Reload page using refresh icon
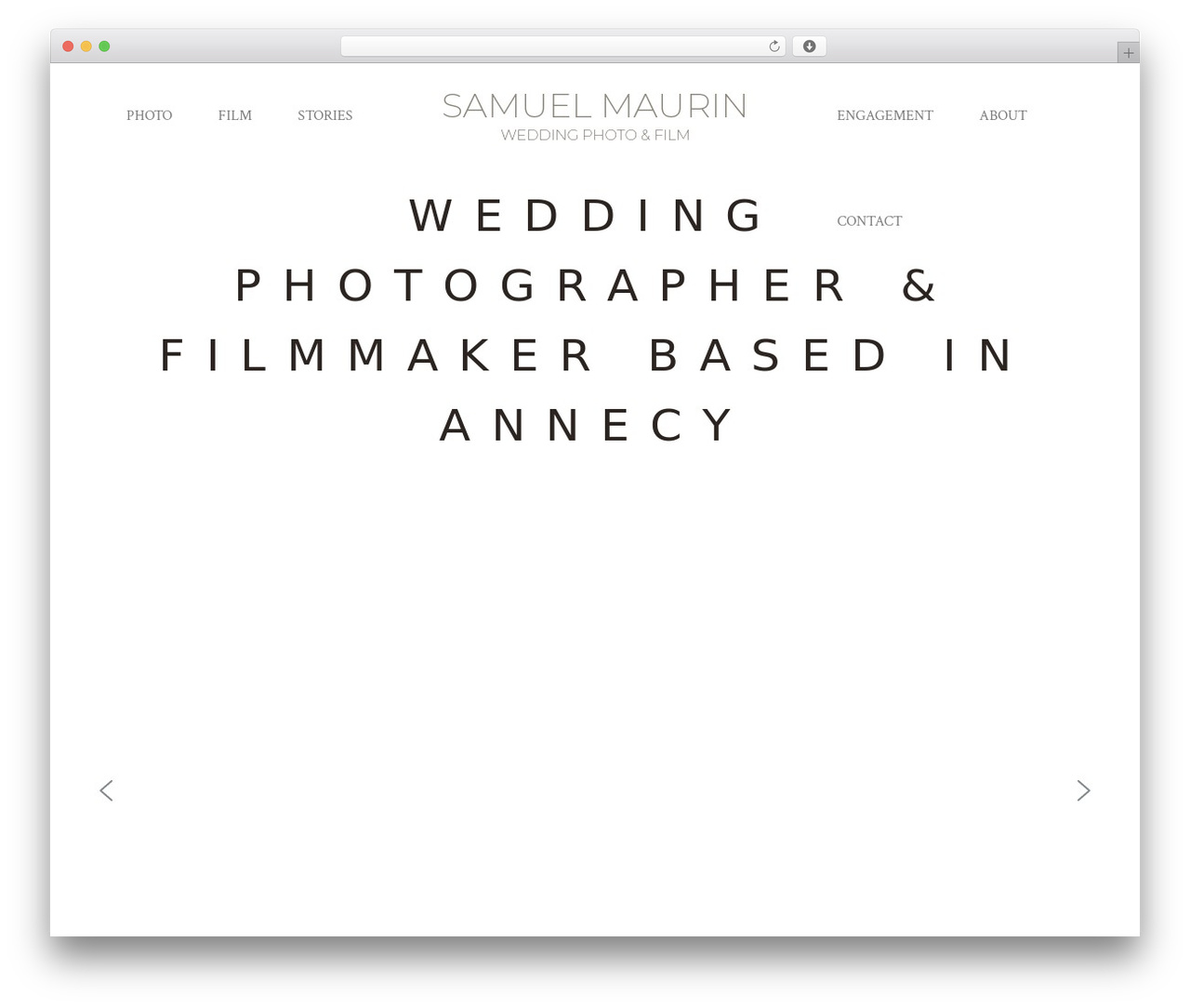 tap(773, 46)
